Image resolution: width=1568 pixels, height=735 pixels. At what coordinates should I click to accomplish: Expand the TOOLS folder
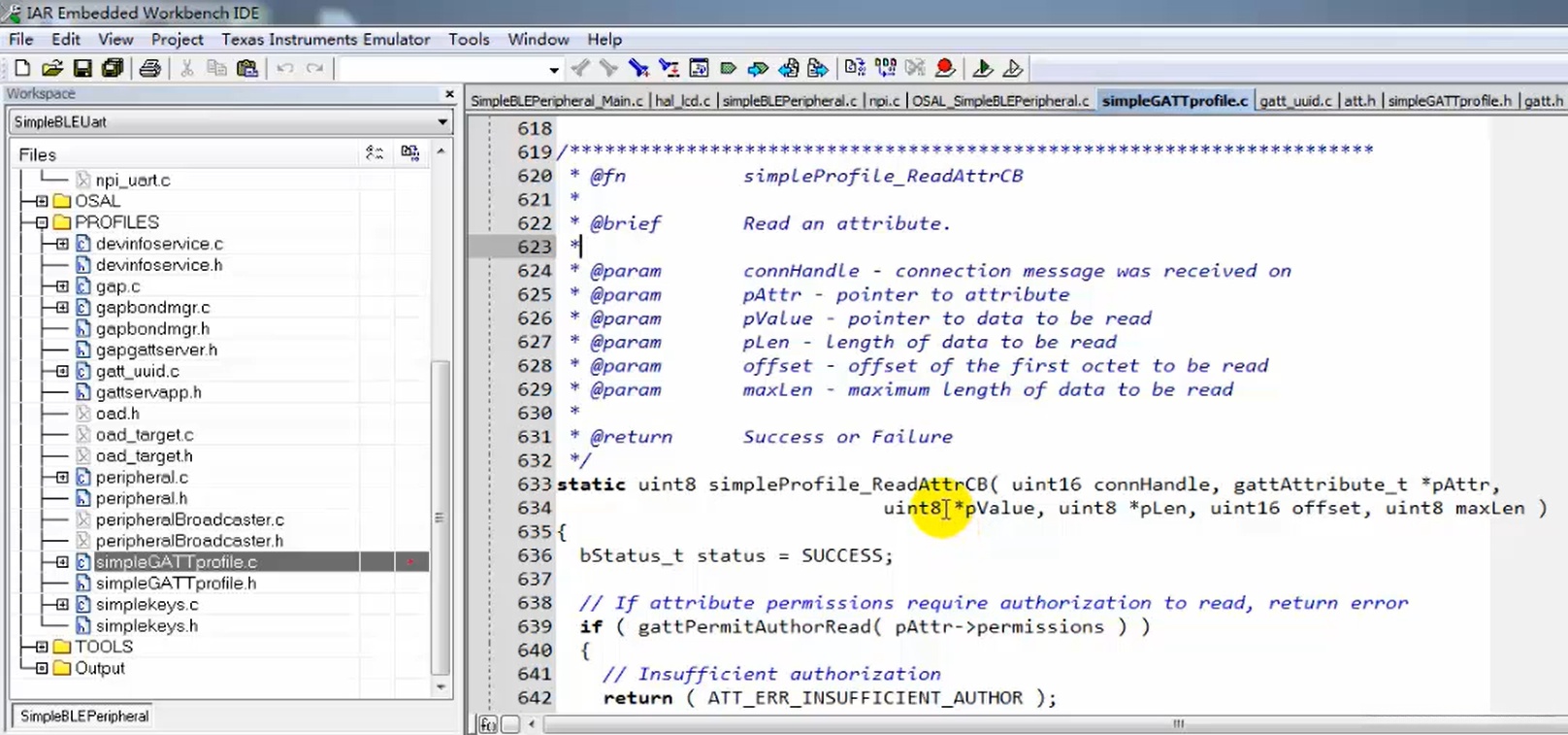click(x=42, y=647)
